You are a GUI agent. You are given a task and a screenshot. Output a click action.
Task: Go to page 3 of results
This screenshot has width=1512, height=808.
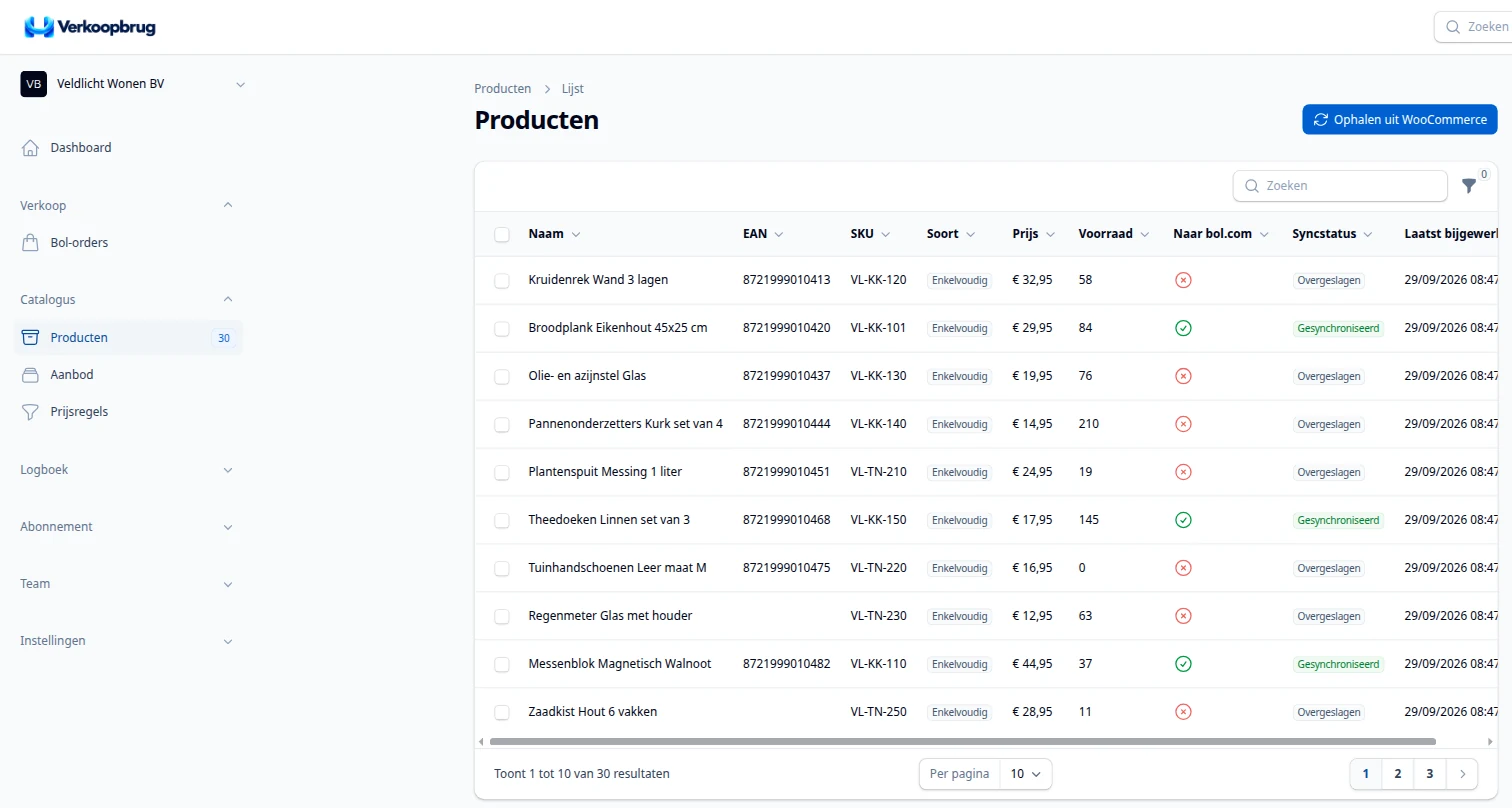click(1430, 774)
